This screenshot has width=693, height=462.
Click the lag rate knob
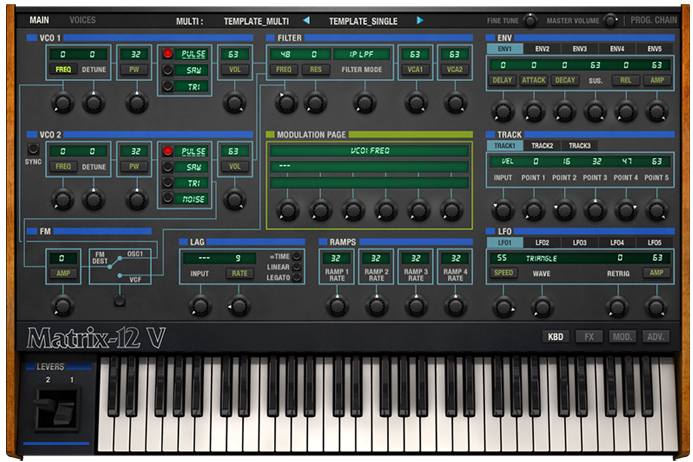[x=239, y=306]
